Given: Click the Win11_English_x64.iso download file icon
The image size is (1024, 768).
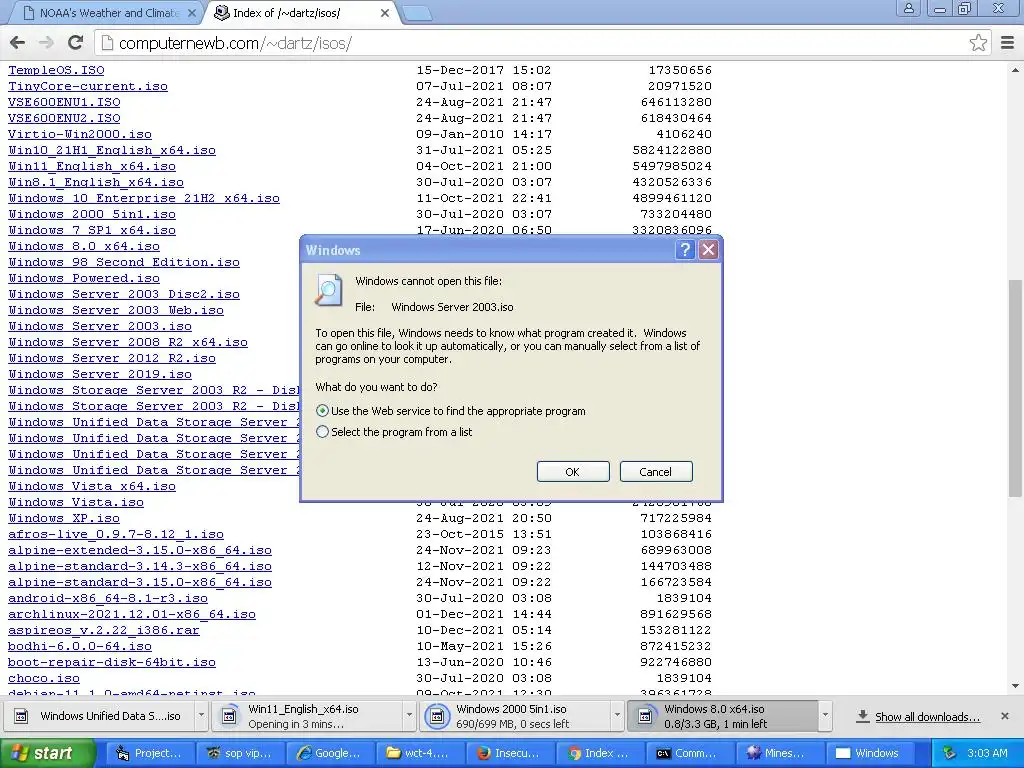Looking at the screenshot, I should point(229,716).
